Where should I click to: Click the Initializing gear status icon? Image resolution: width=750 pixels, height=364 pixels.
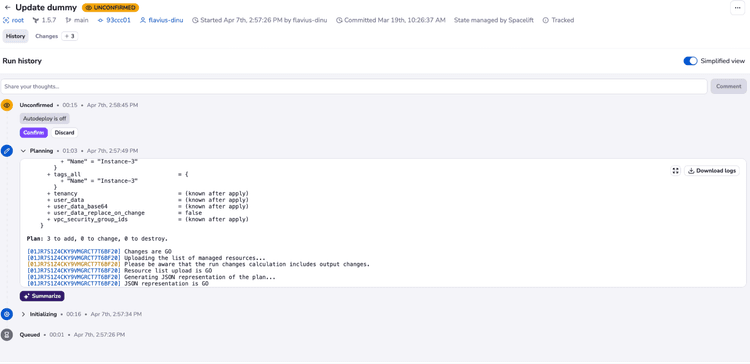tap(7, 314)
